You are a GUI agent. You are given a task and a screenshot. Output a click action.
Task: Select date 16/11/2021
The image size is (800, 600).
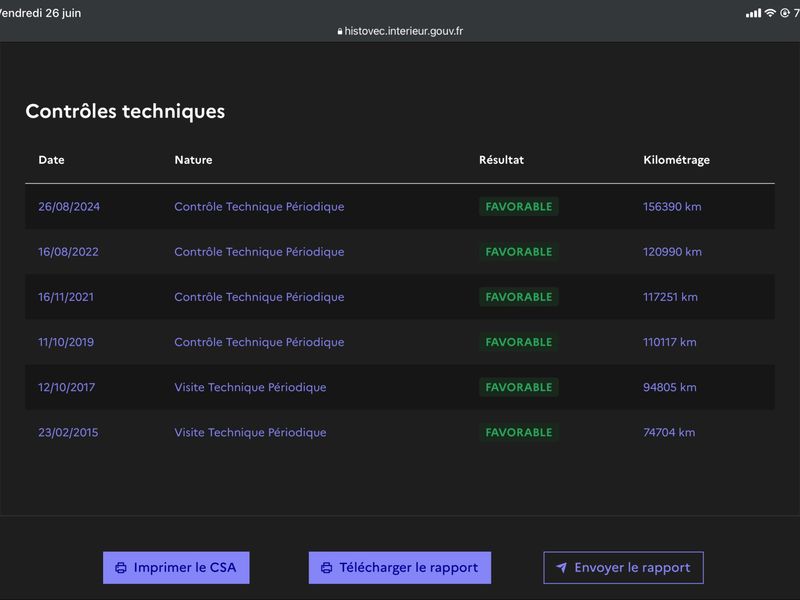(66, 297)
